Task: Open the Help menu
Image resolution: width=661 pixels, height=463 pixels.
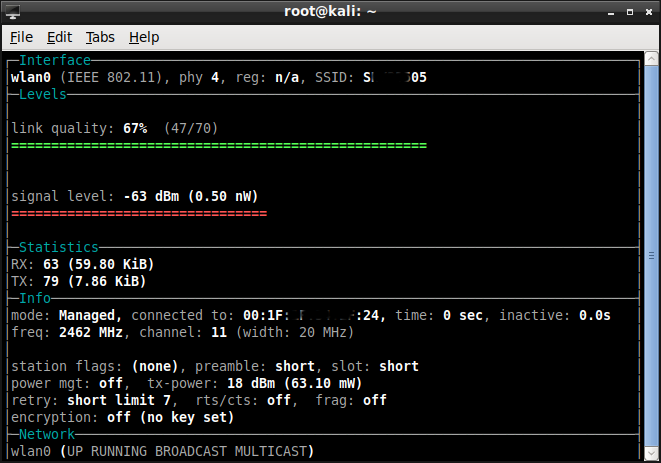Action: (x=144, y=38)
